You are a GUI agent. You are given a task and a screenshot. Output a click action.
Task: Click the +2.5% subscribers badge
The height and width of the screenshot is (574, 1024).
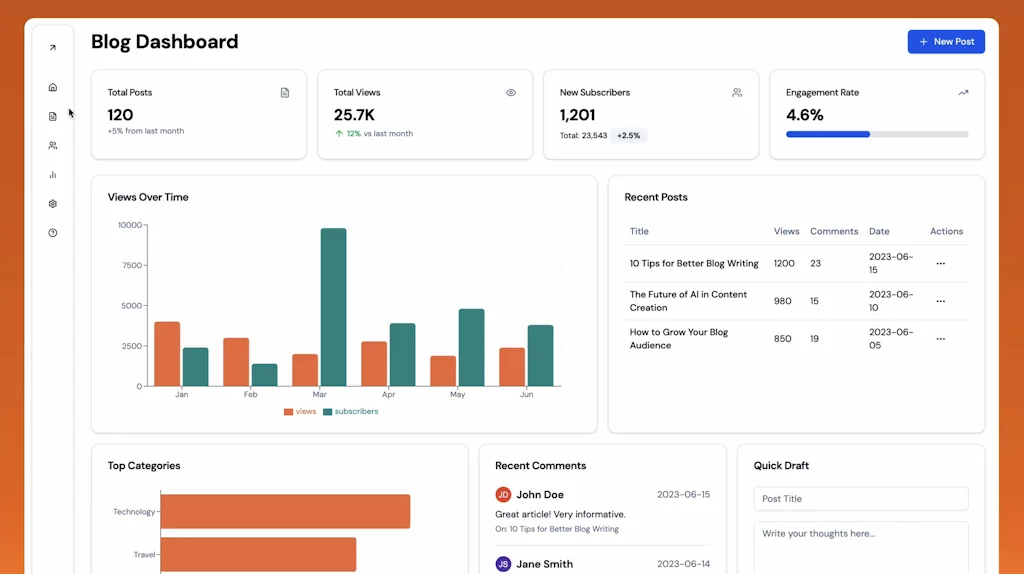629,135
